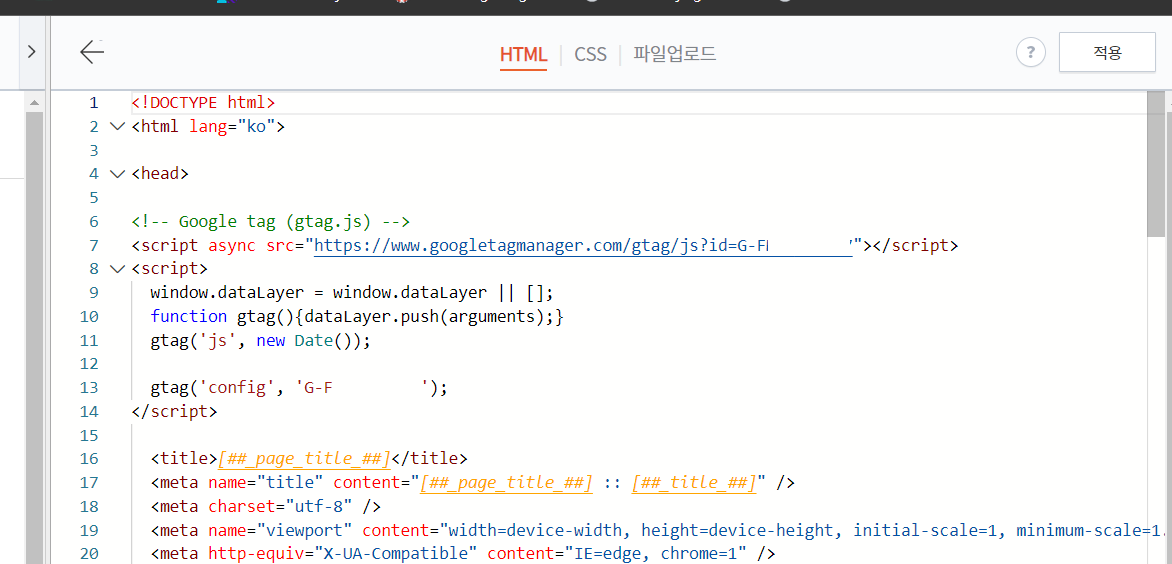Click the gtag('js', new Date()) line

(260, 341)
